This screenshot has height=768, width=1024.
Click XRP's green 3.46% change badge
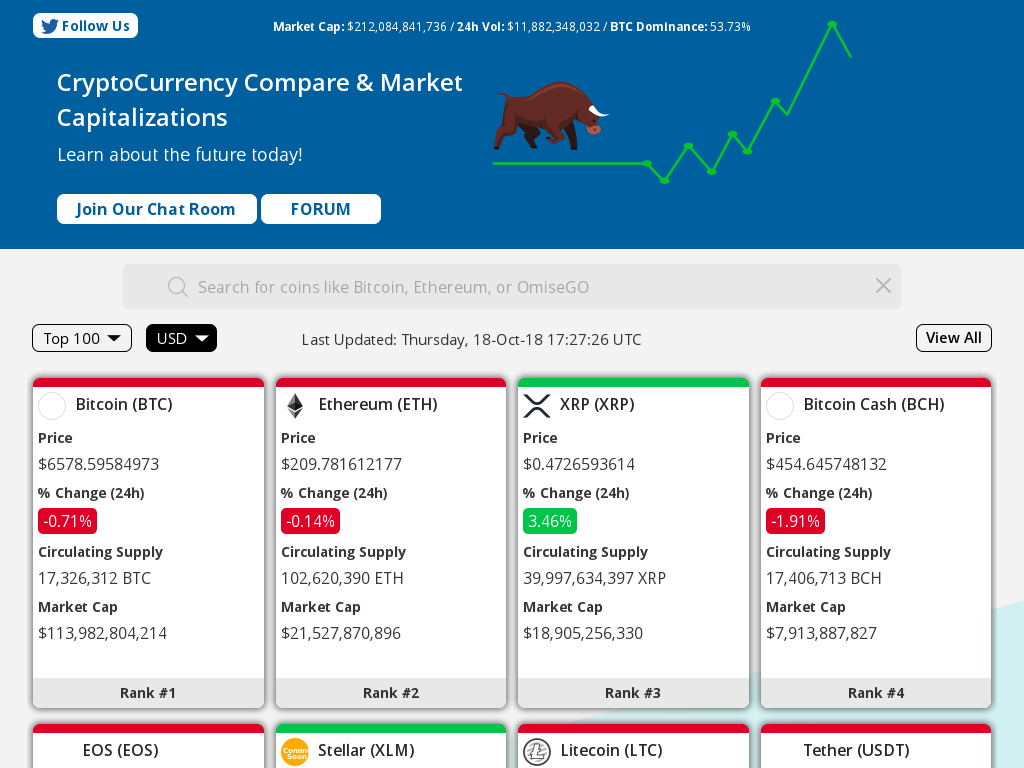point(552,520)
